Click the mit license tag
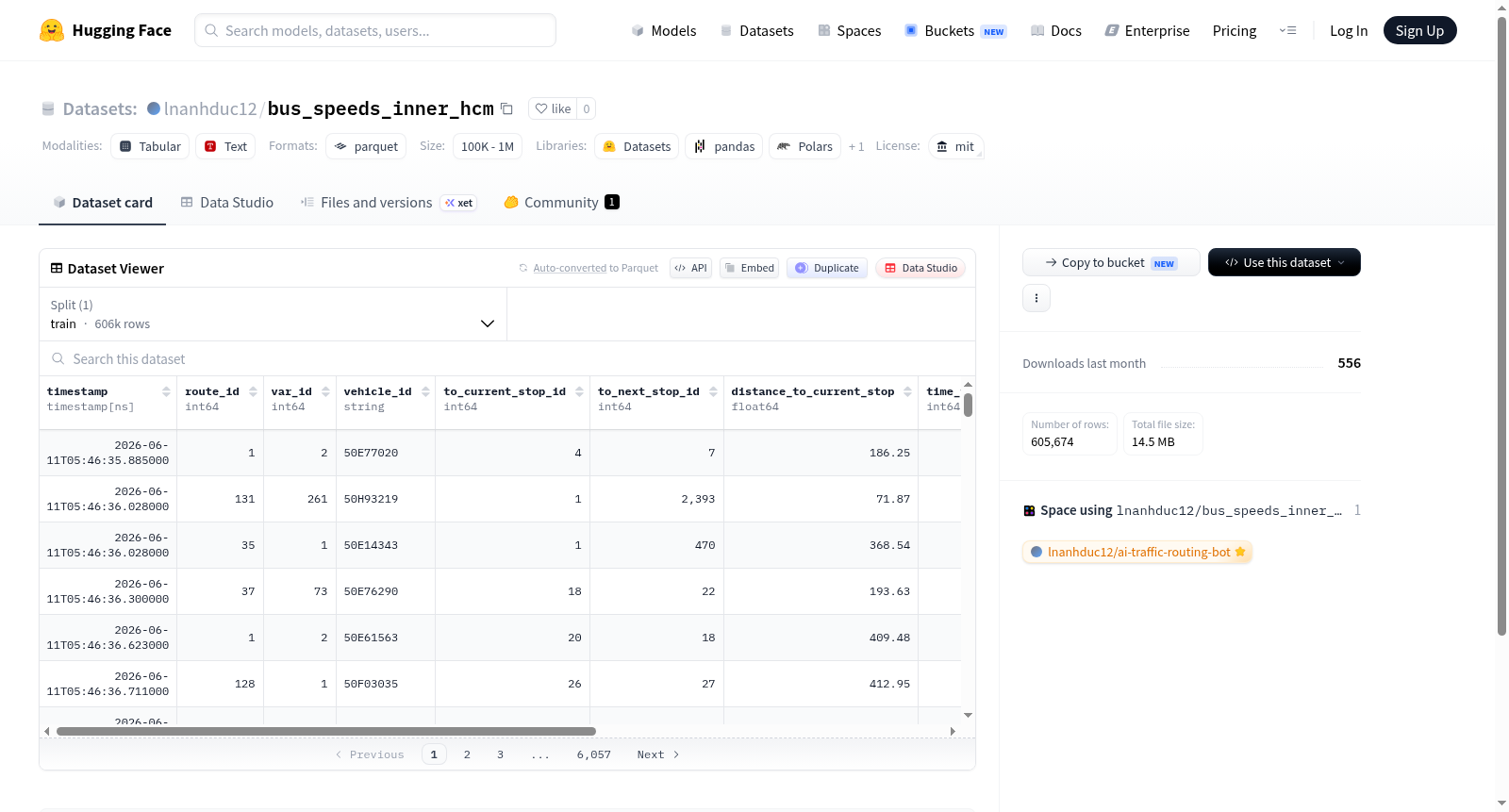 coord(955,146)
